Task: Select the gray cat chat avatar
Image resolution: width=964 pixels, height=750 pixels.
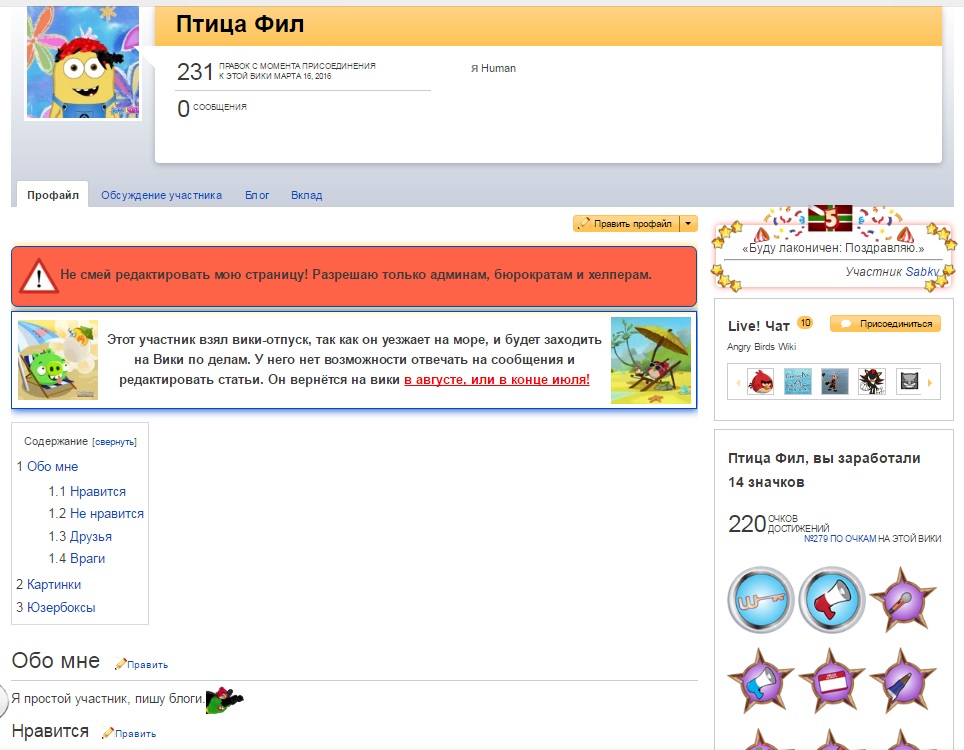Action: 909,382
